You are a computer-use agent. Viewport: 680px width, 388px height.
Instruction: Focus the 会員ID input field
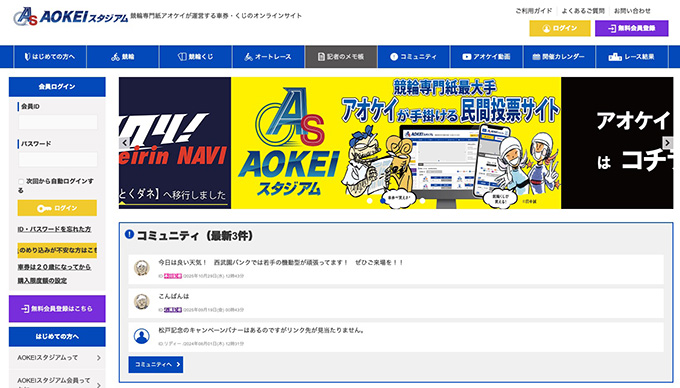tap(58, 122)
